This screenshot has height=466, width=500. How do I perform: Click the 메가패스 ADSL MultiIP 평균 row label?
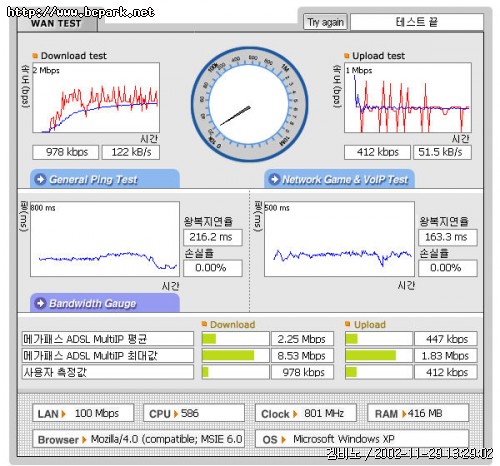108,339
